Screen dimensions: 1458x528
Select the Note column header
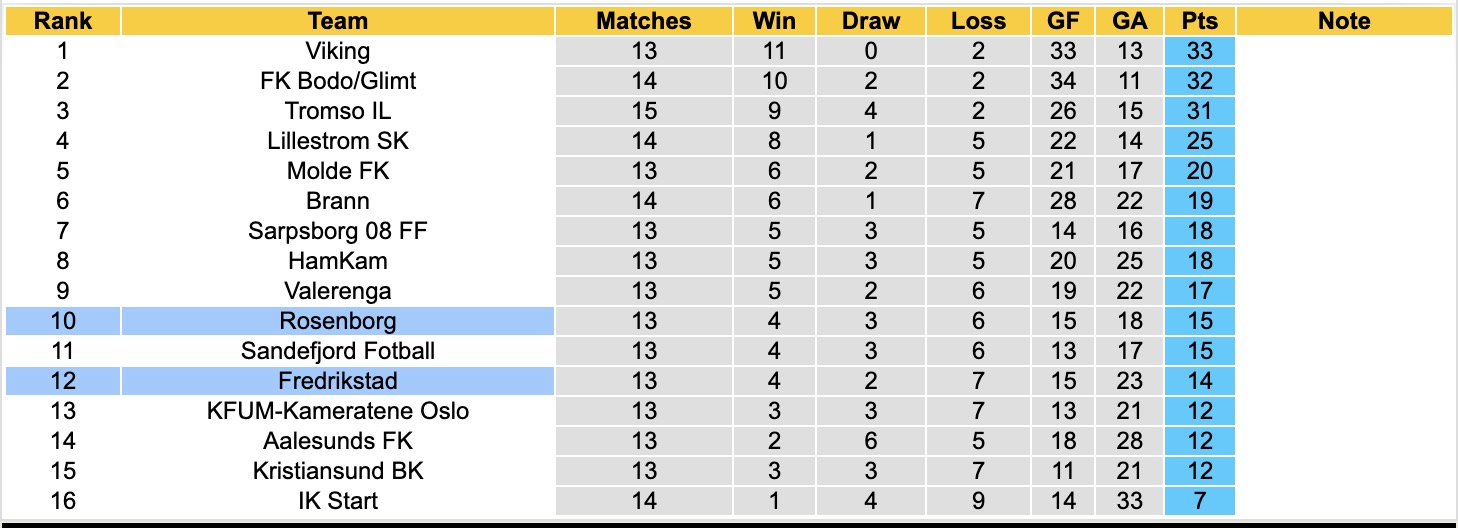pyautogui.click(x=1344, y=21)
